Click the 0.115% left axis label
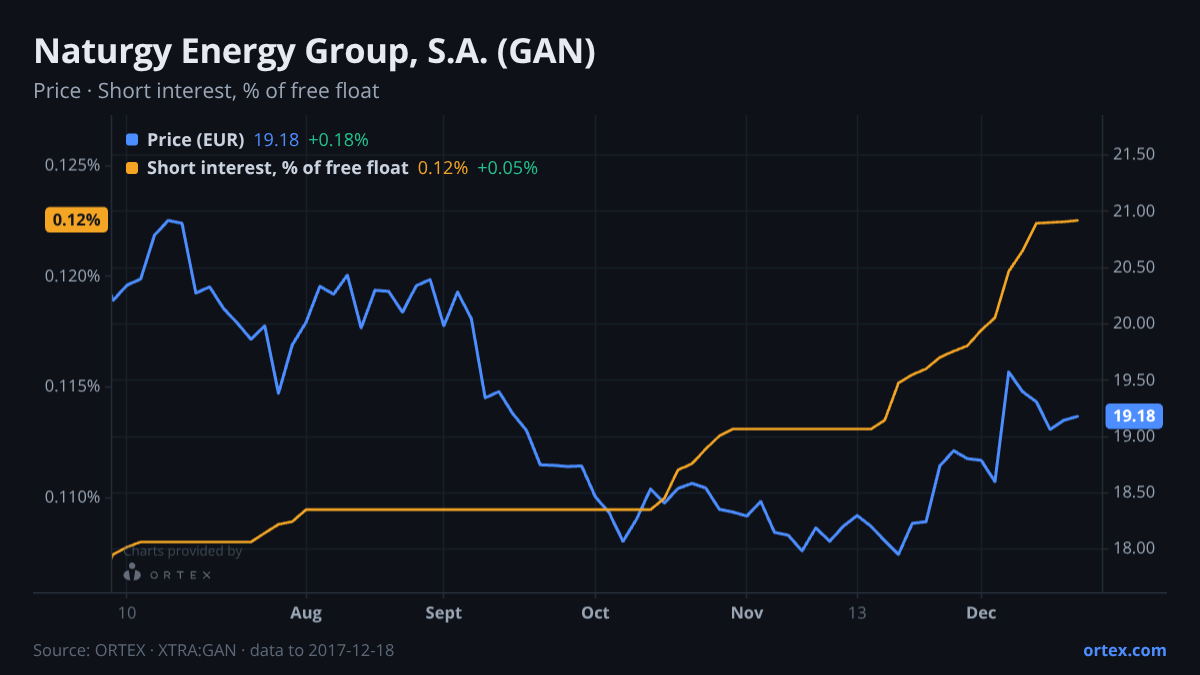Viewport: 1200px width, 675px height. pos(72,386)
